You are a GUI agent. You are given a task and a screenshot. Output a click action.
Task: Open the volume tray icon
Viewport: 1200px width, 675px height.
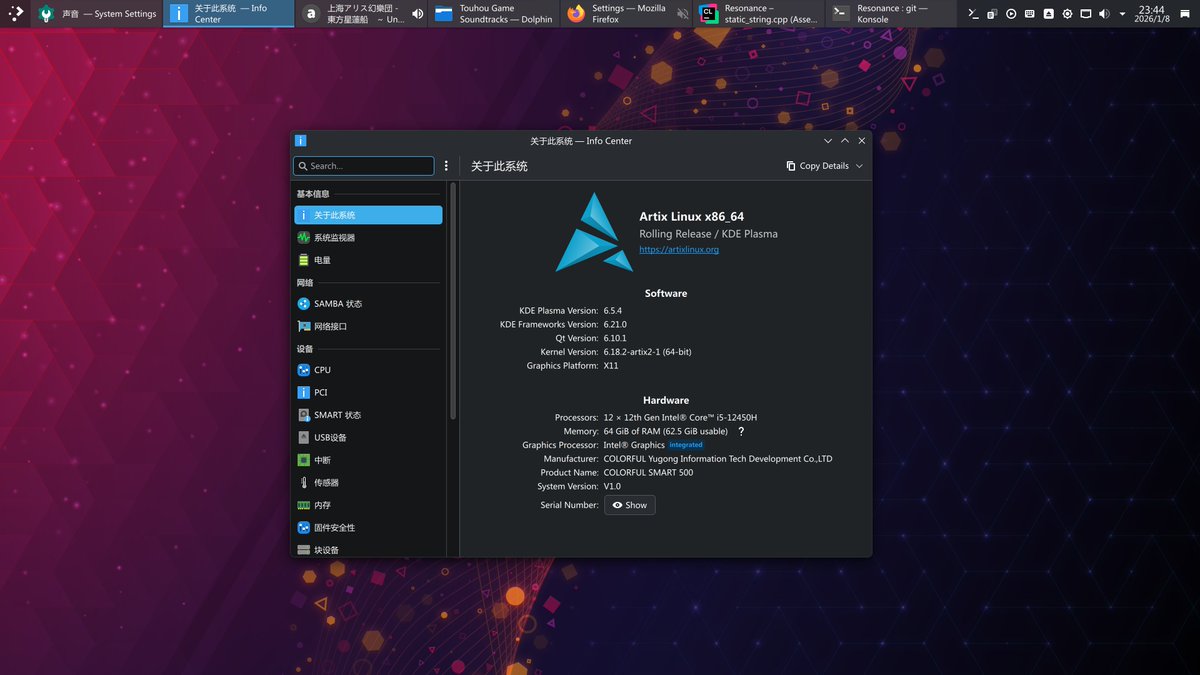1104,14
